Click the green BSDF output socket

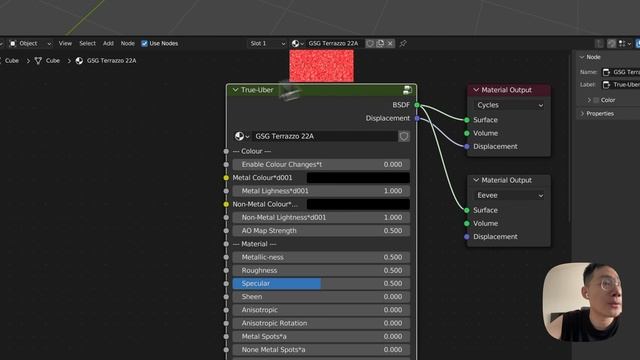point(417,105)
